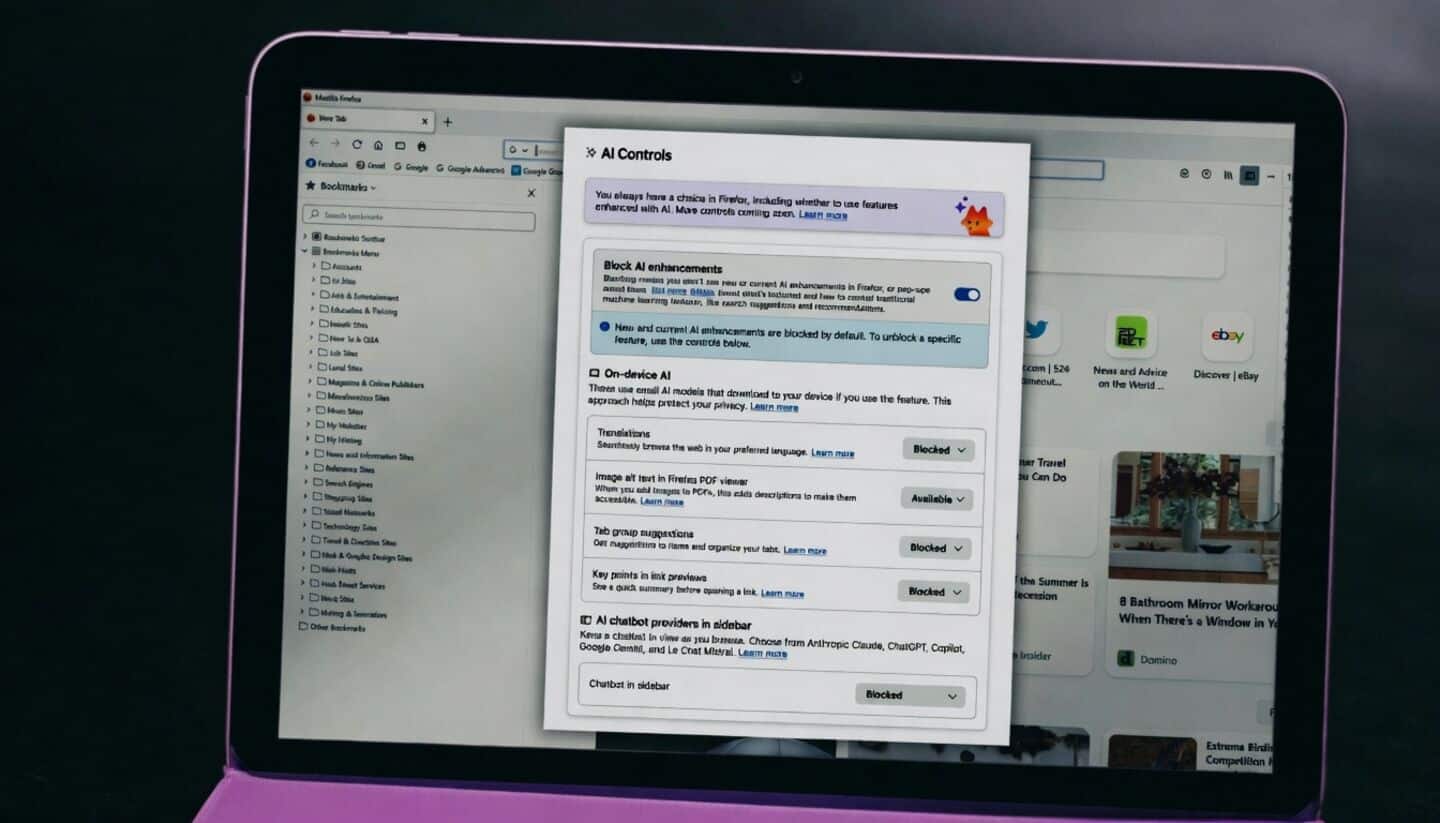
Task: Open a new tab with plus icon
Action: click(447, 122)
